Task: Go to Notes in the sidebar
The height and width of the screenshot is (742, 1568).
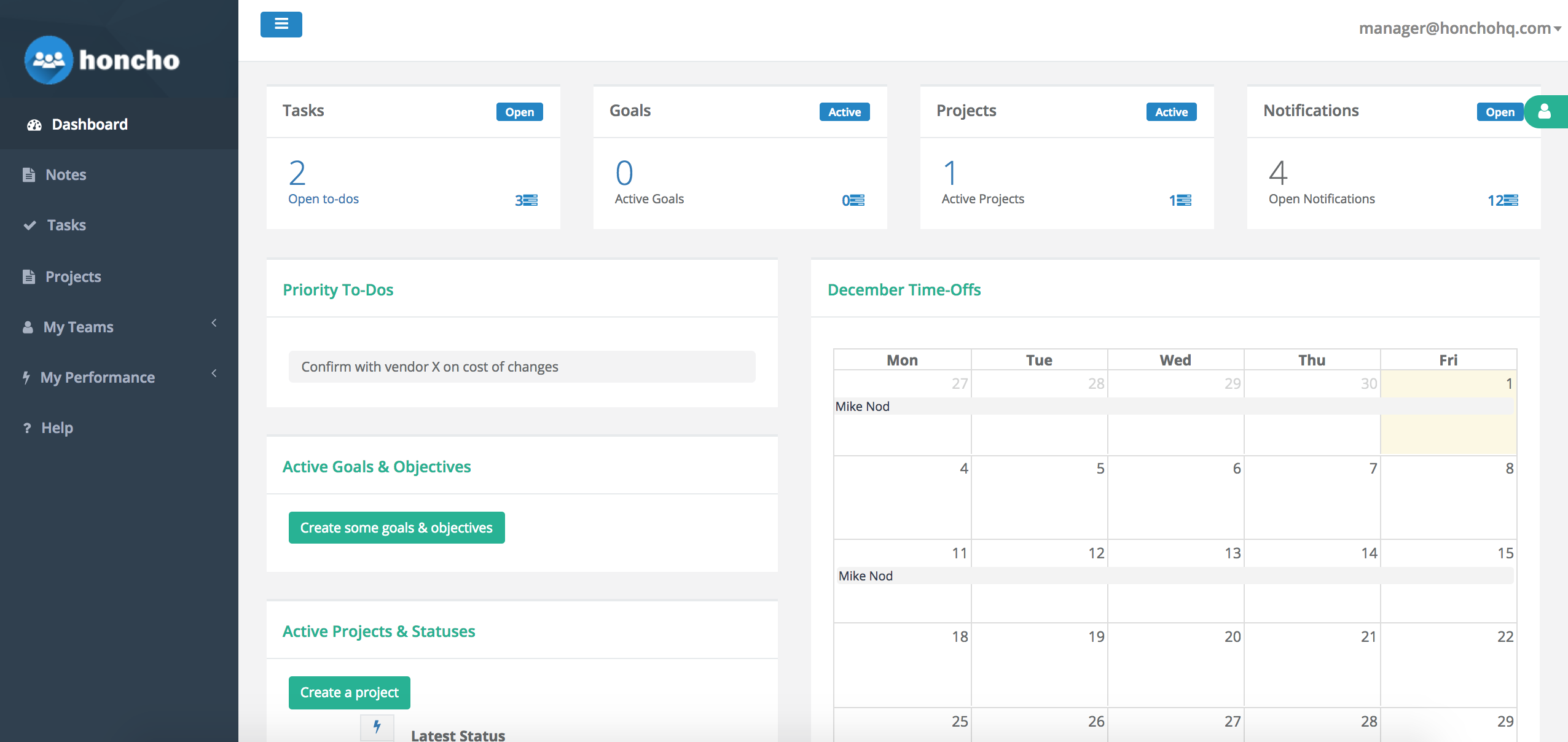Action: coord(66,174)
